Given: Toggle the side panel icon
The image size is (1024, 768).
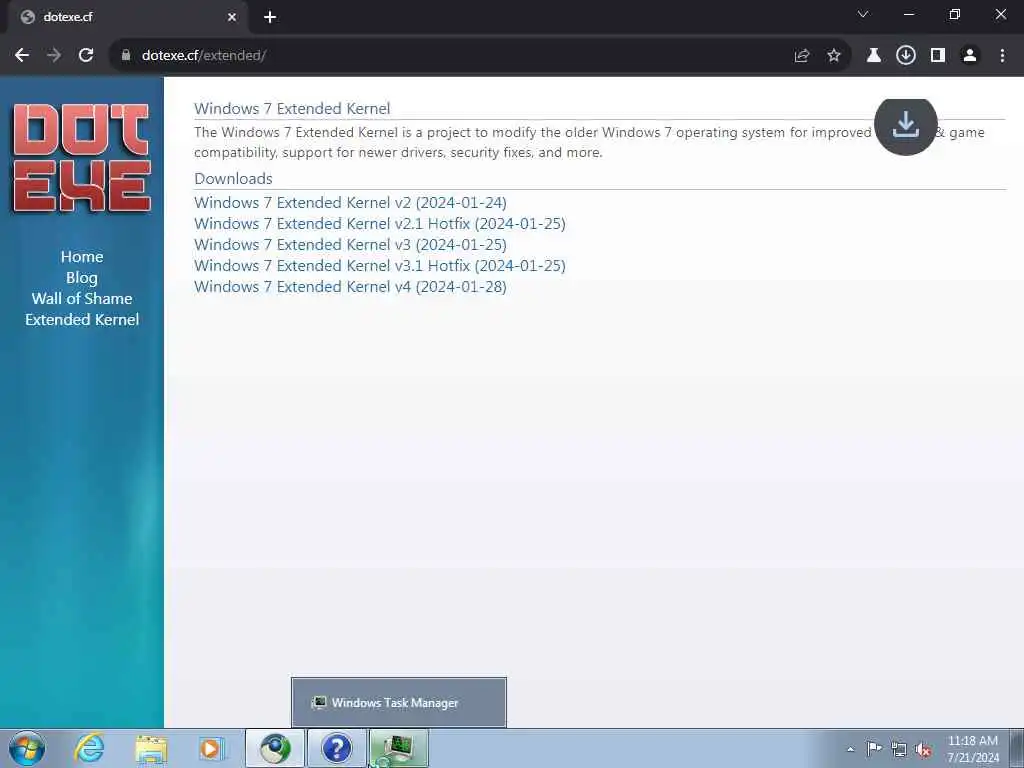Looking at the screenshot, I should tap(938, 56).
